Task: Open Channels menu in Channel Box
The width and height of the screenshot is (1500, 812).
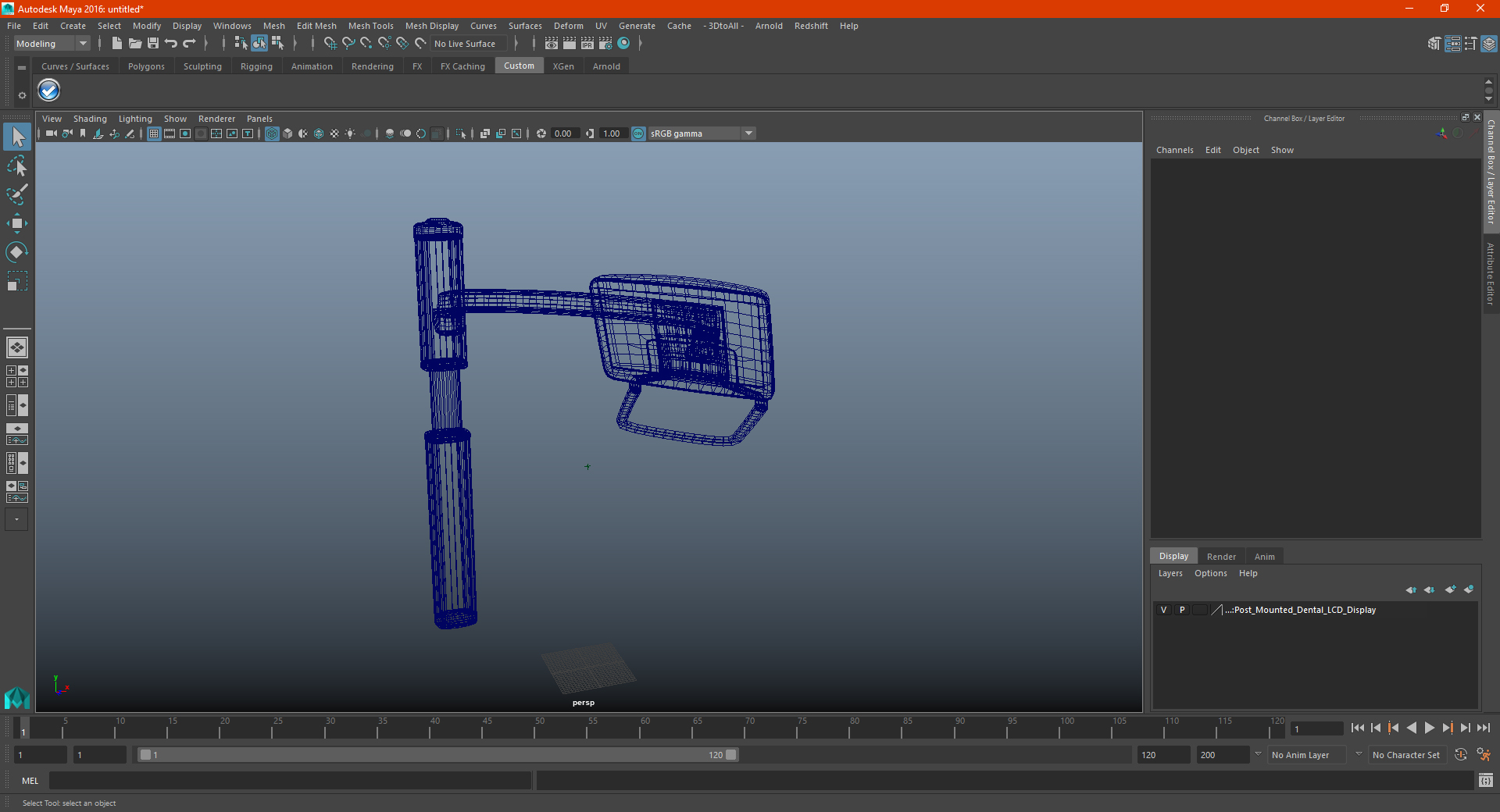Action: tap(1174, 150)
